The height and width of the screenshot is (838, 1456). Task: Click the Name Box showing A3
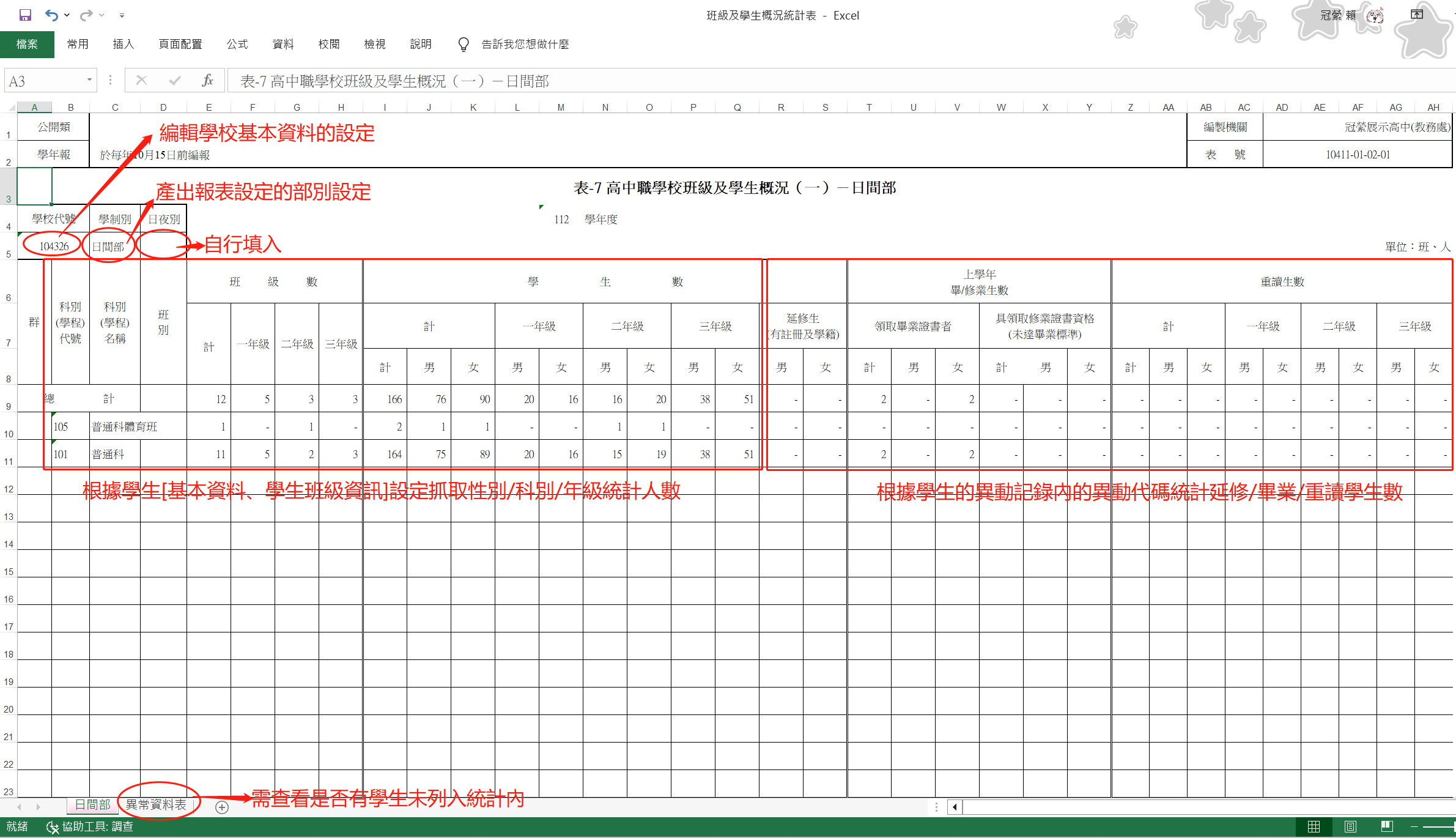[x=44, y=81]
